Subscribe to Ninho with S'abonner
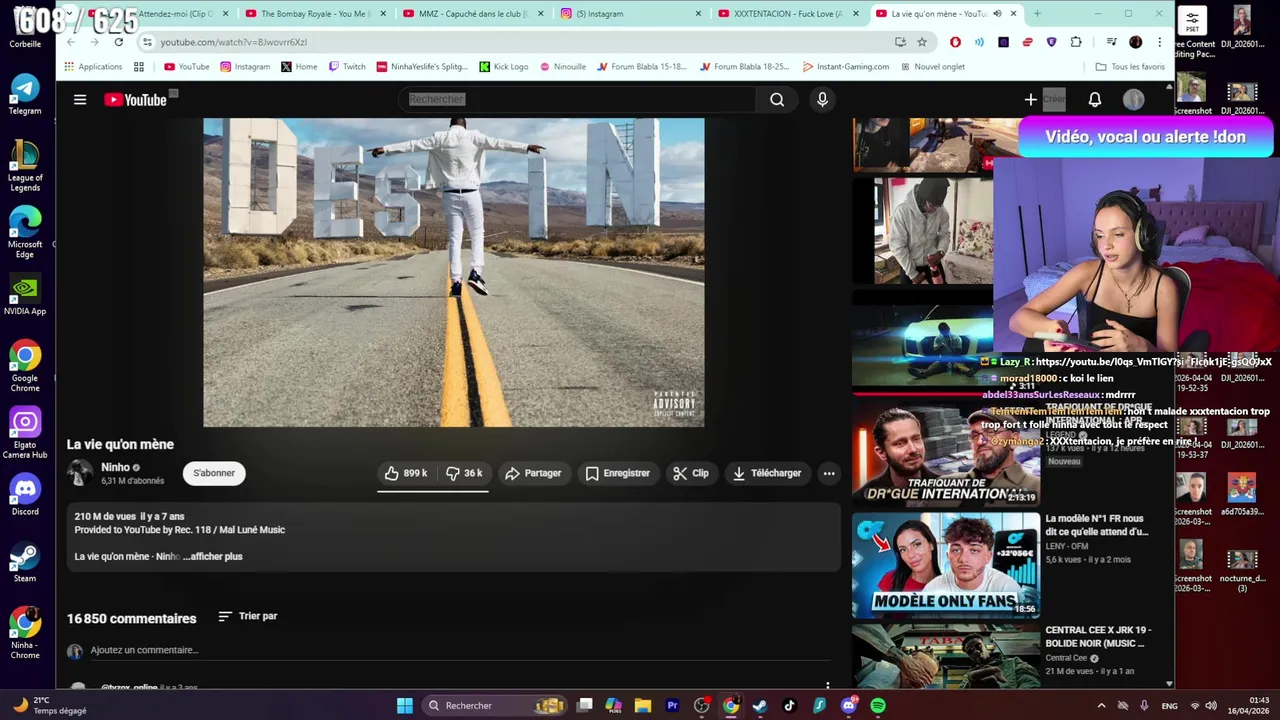 coord(214,473)
